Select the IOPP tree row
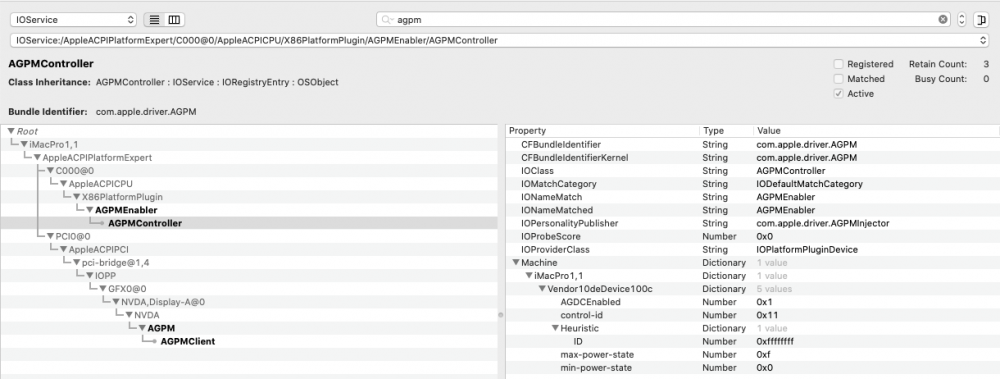The height and width of the screenshot is (379, 1000). coord(249,276)
